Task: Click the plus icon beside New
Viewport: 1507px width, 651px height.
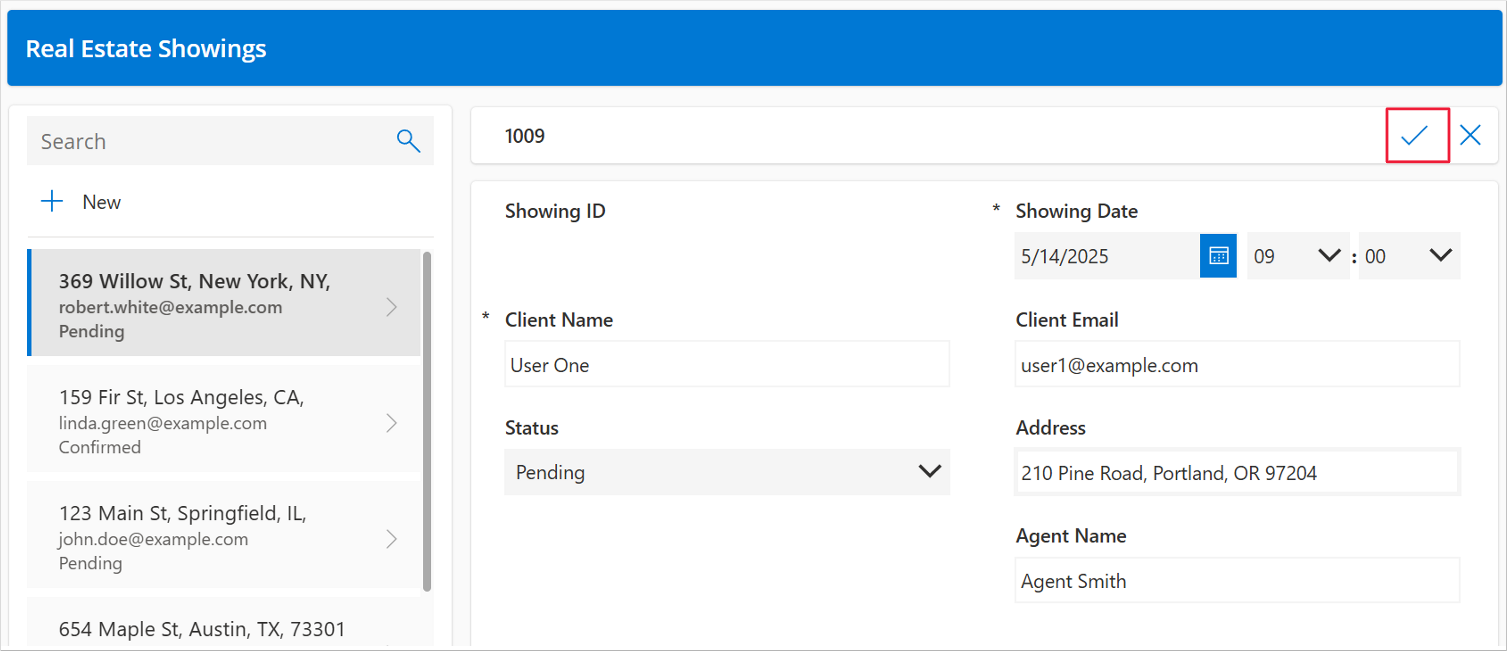Action: coord(51,200)
